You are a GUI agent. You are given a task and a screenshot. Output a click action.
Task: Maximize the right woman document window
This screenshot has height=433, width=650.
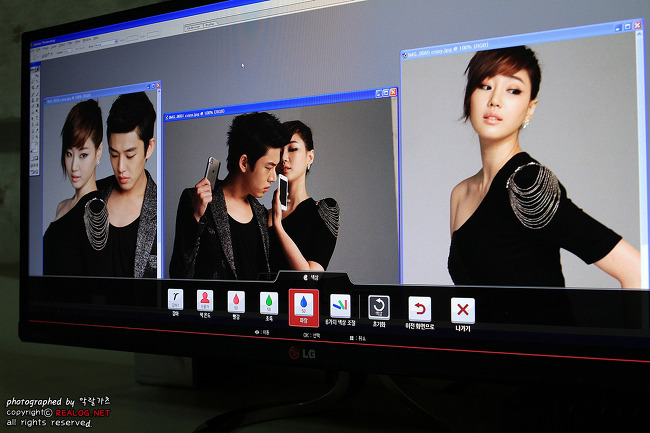(x=628, y=27)
